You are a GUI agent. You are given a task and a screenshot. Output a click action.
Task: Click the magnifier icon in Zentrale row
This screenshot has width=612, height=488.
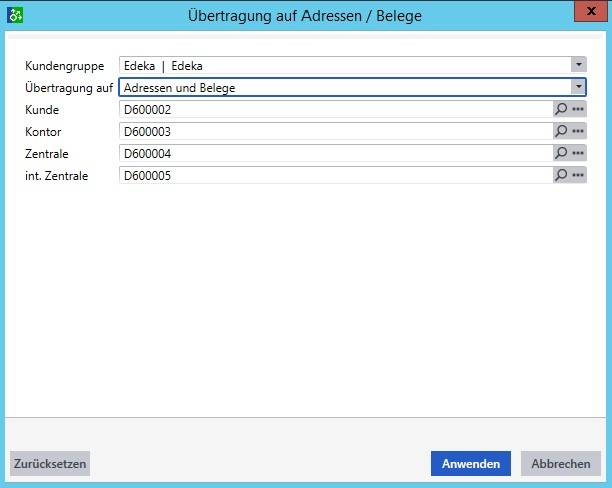(x=561, y=153)
